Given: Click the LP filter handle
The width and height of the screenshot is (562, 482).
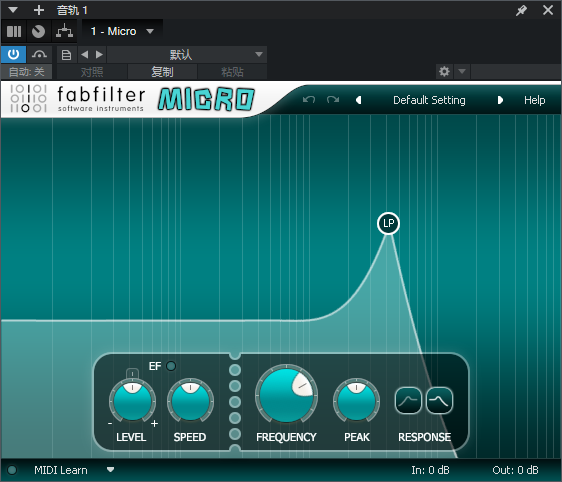Looking at the screenshot, I should (x=389, y=223).
